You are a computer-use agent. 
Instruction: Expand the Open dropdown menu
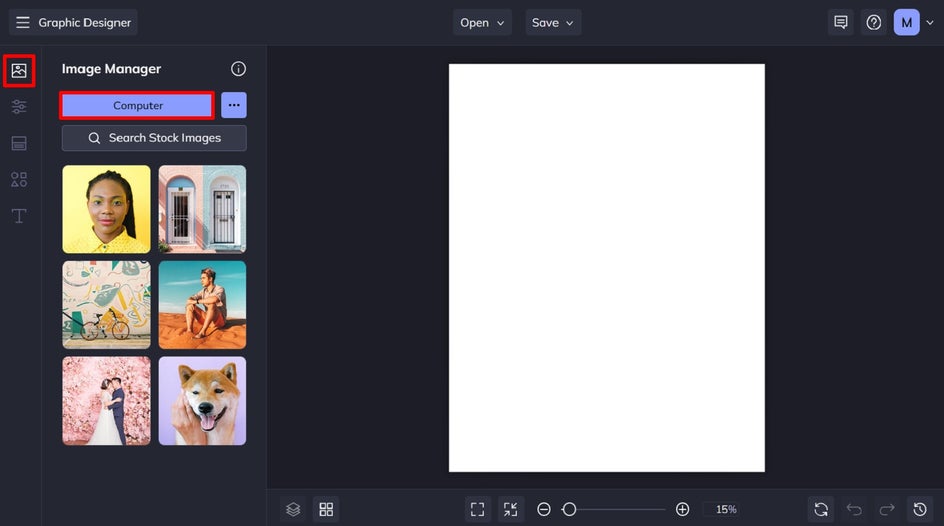(x=482, y=22)
